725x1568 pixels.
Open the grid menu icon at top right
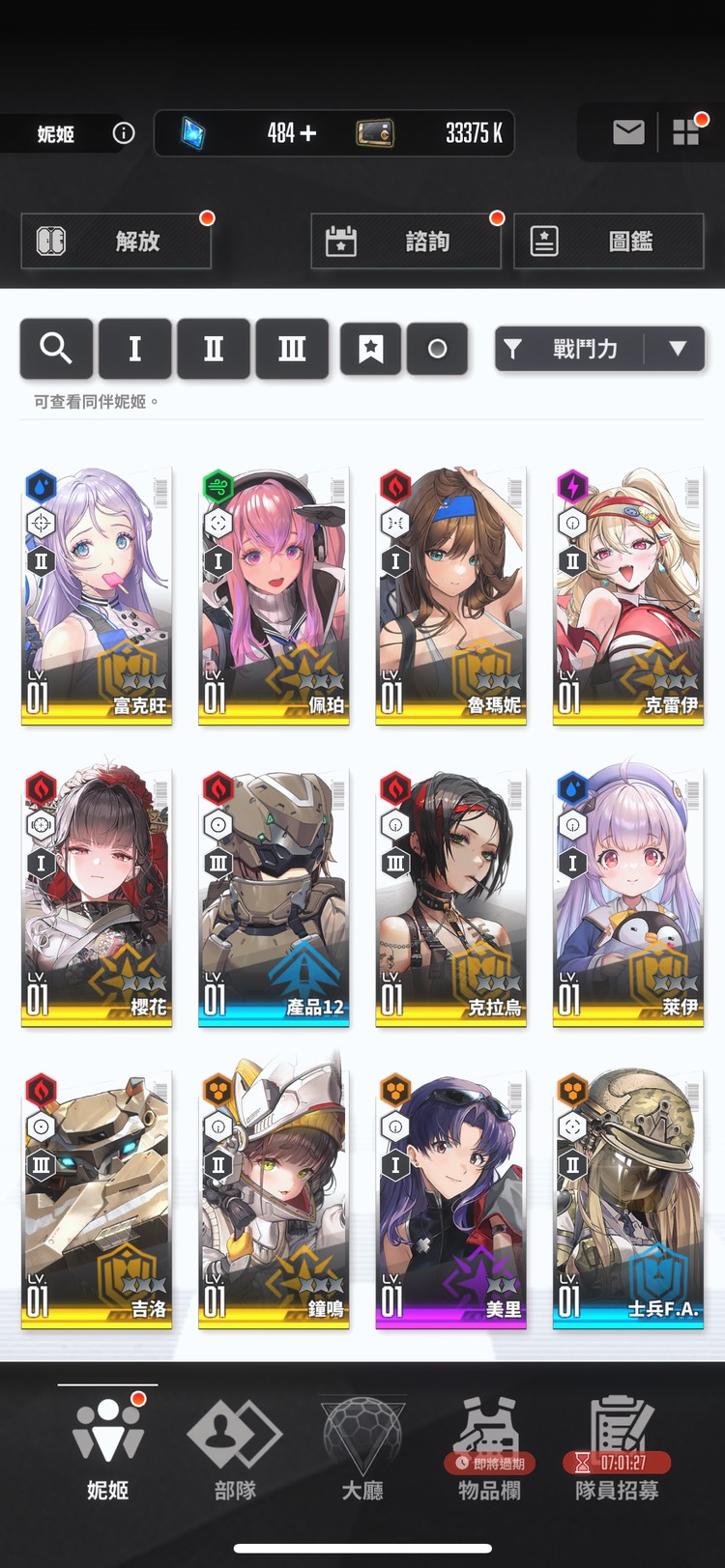(x=686, y=132)
